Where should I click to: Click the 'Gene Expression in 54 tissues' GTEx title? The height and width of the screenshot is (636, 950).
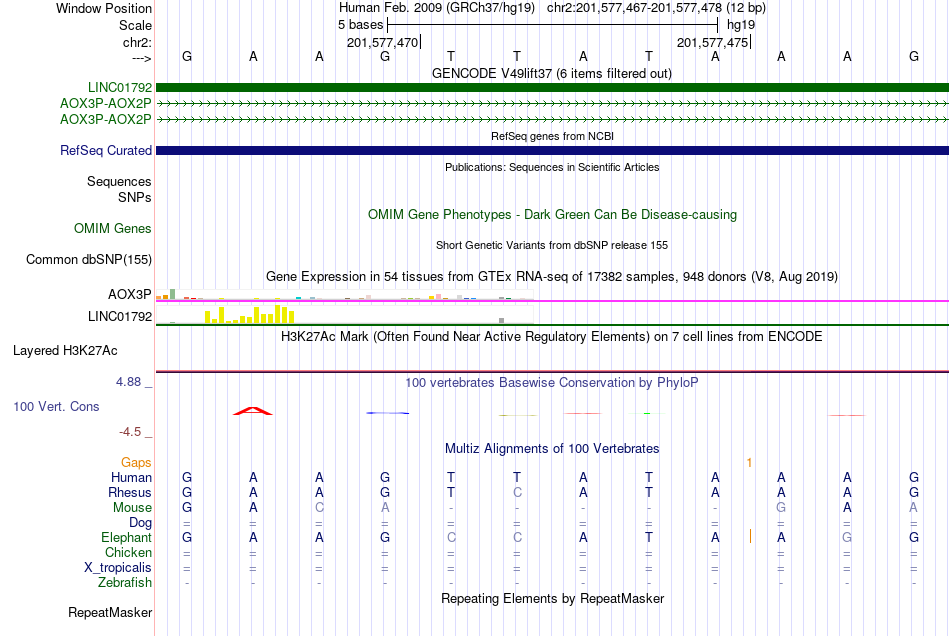[x=552, y=277]
